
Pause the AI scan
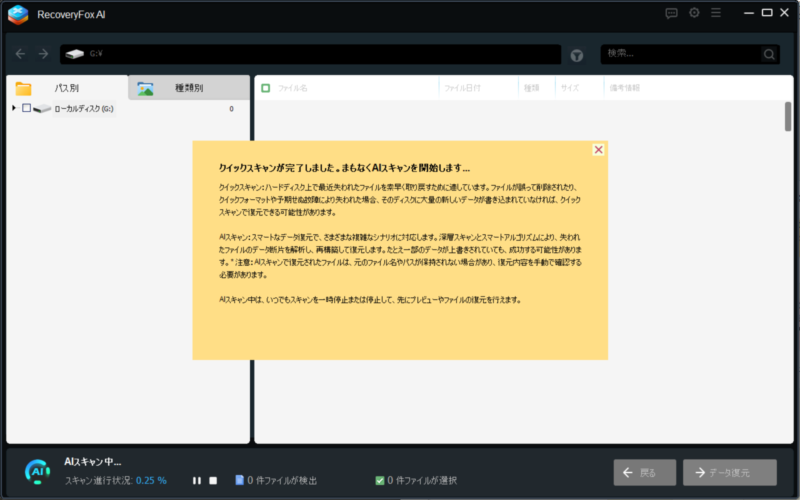(197, 481)
